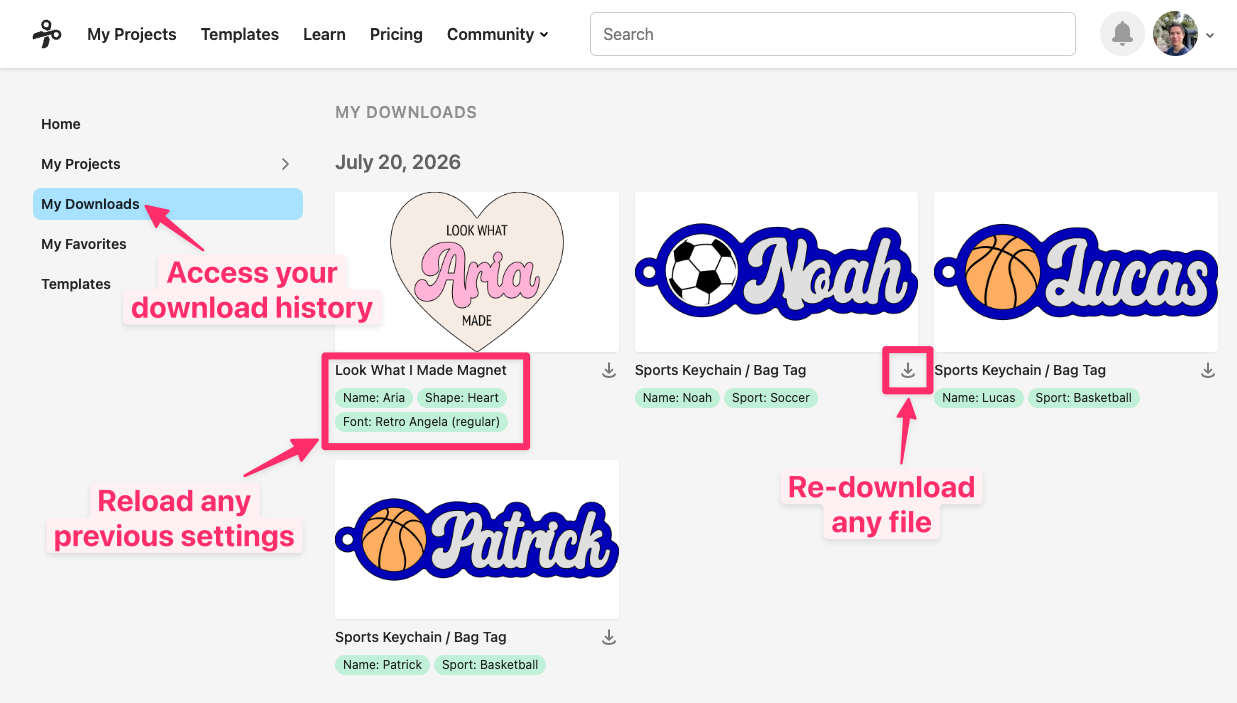
Task: Click the Shape: Heart tag
Action: [462, 398]
